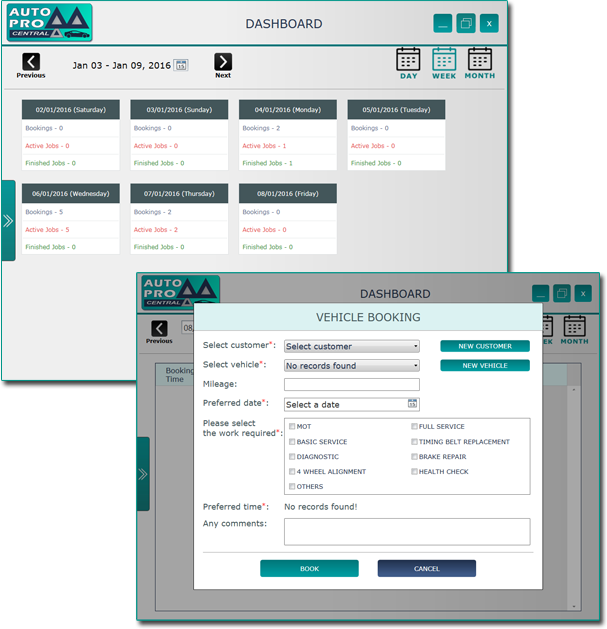Image resolution: width=607 pixels, height=629 pixels.
Task: Click 'Bookings - 2' under Monday
Action: (x=261, y=128)
